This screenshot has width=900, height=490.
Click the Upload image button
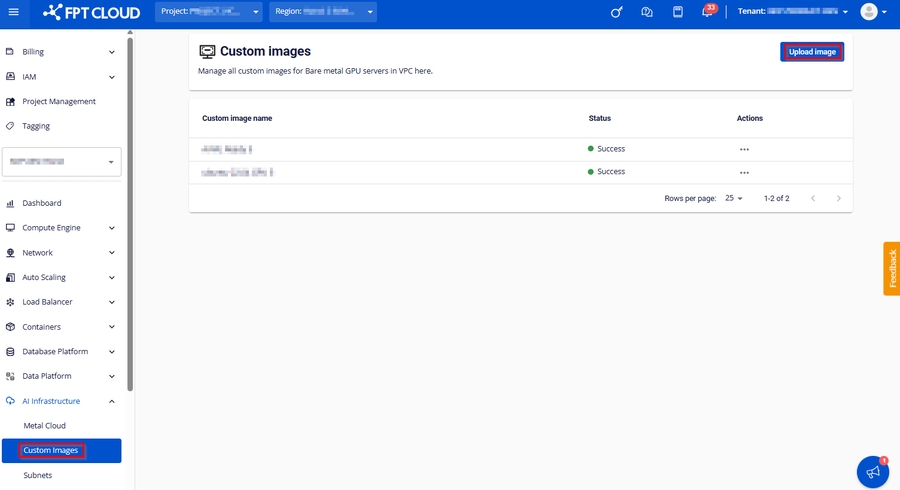point(812,52)
